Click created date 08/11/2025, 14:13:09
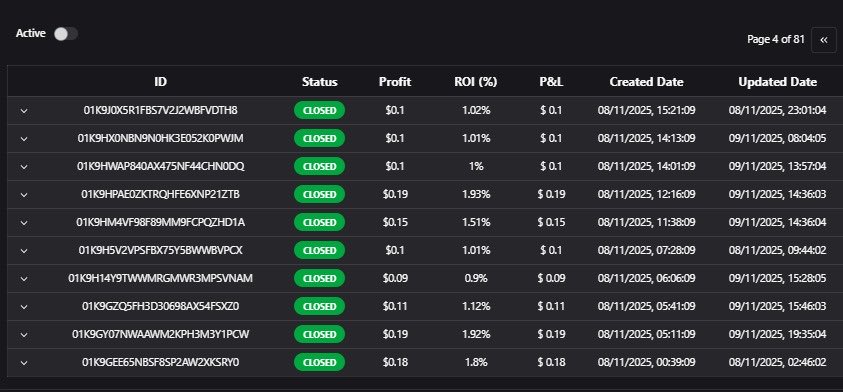The height and width of the screenshot is (392, 843). (x=646, y=138)
